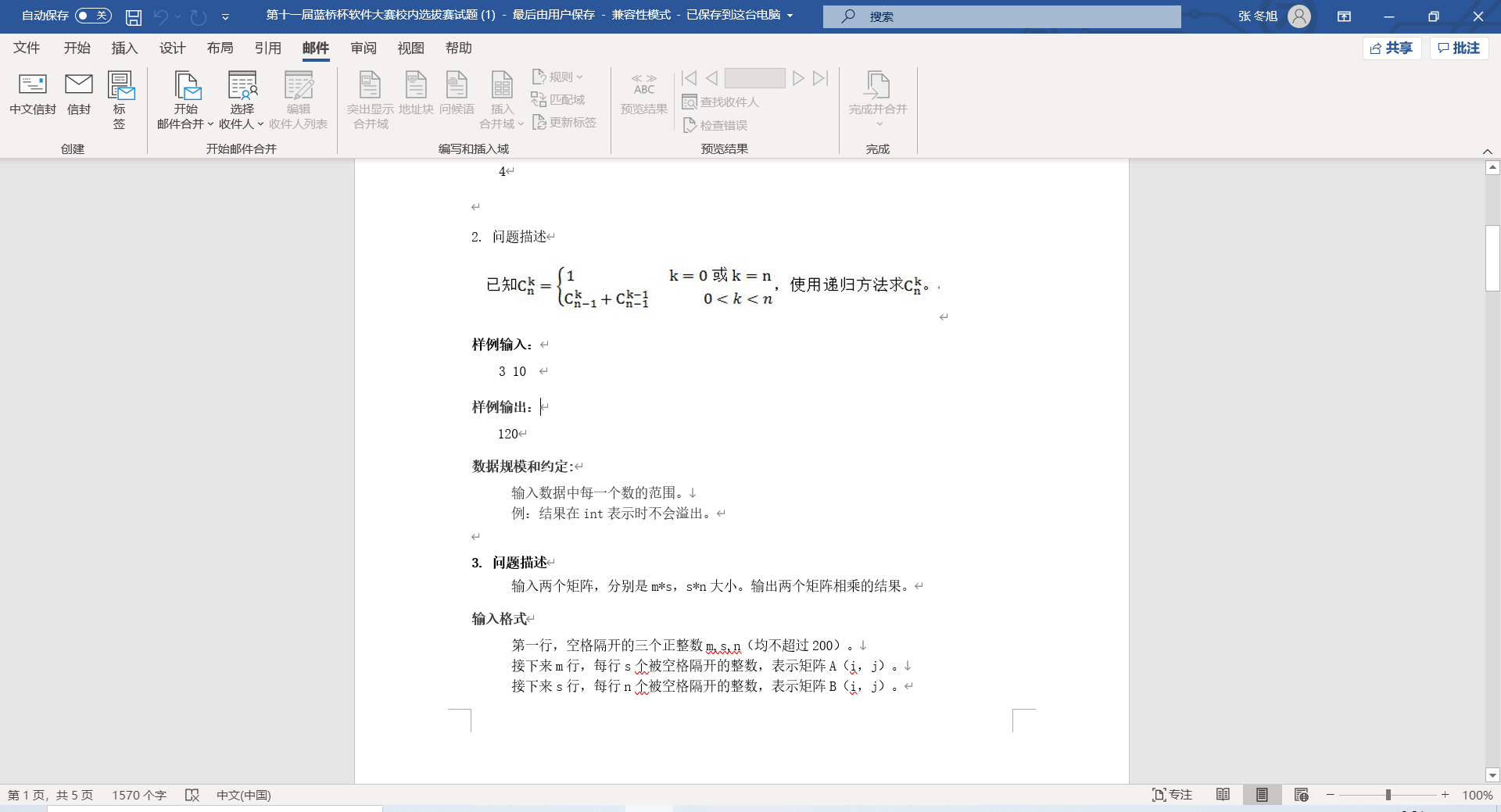The height and width of the screenshot is (812, 1501).
Task: Click the 信封 envelope icon
Action: 79,95
